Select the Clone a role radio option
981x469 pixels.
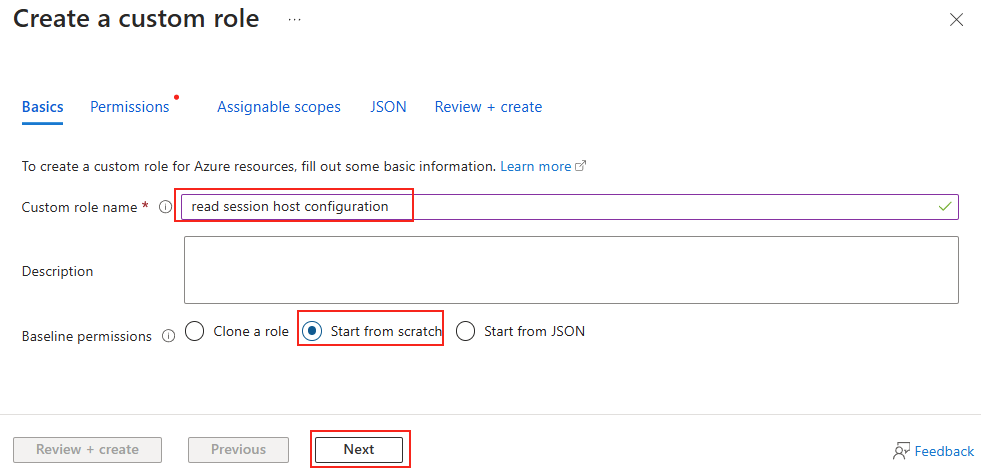(x=195, y=331)
